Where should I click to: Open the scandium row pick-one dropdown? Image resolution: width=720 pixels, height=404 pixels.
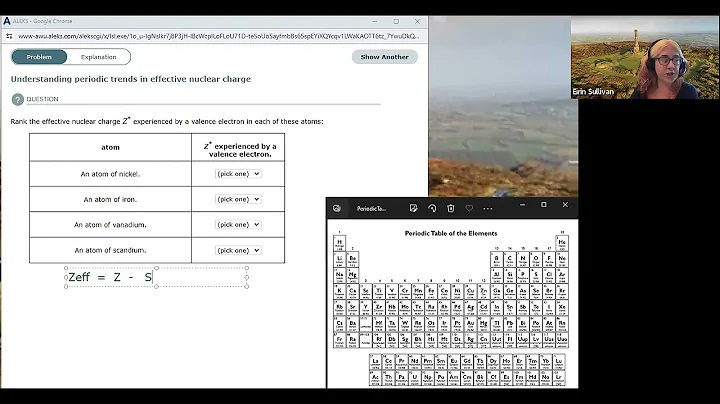tap(238, 250)
